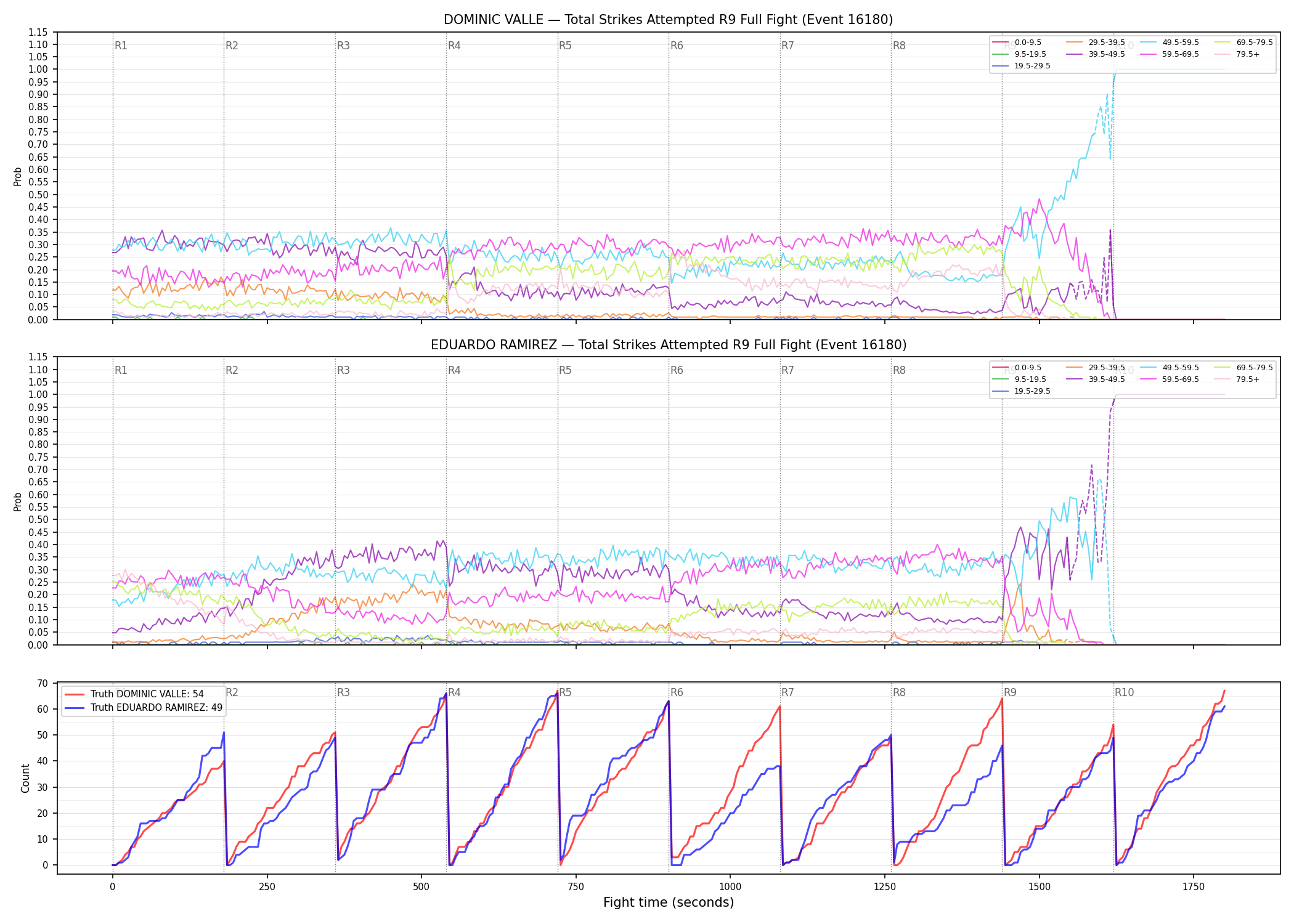This screenshot has height=924, width=1294.
Task: Click '29.5-39.5' in DOMINIC VALLE legend
Action: 1107,43
